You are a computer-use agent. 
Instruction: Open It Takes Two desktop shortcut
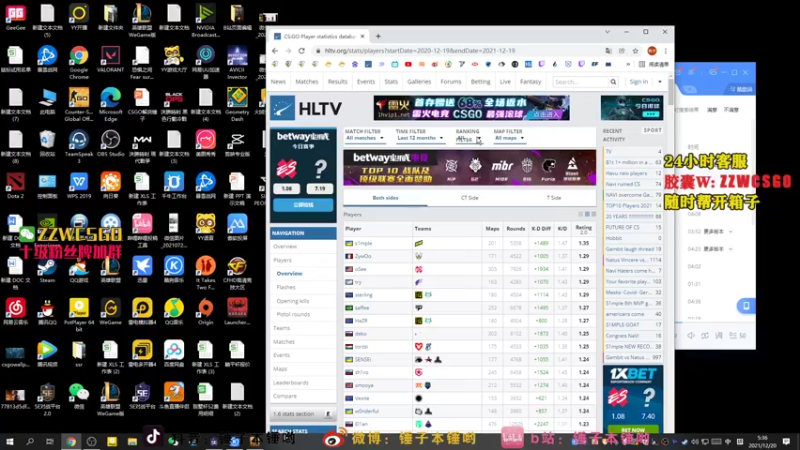205,272
